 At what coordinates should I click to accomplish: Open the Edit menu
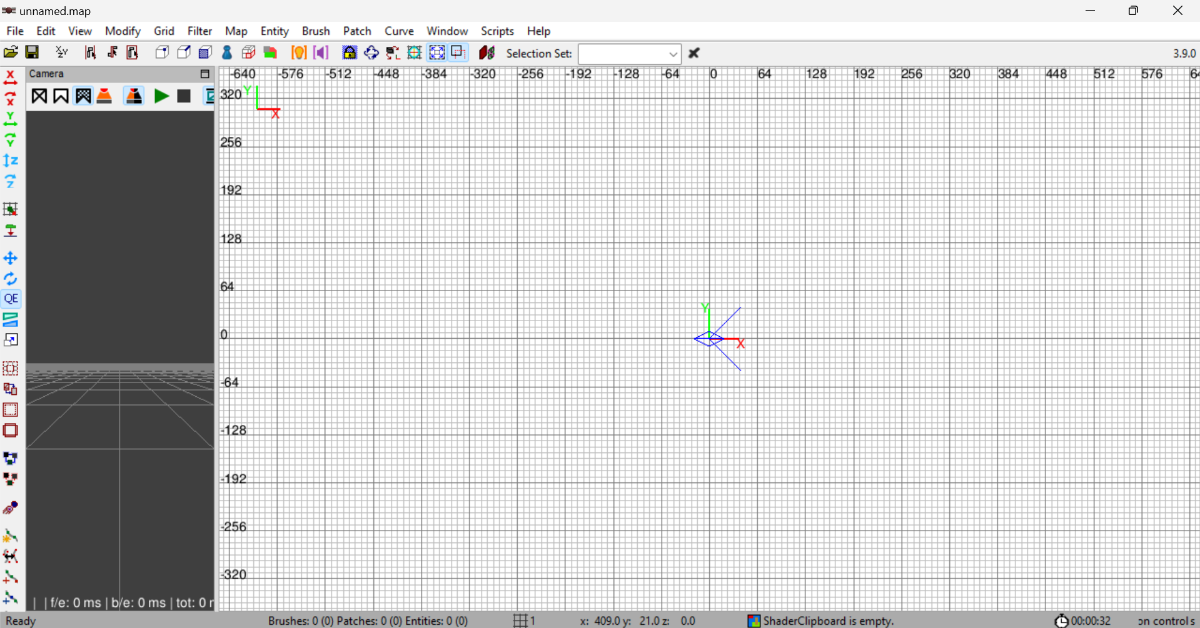(46, 31)
